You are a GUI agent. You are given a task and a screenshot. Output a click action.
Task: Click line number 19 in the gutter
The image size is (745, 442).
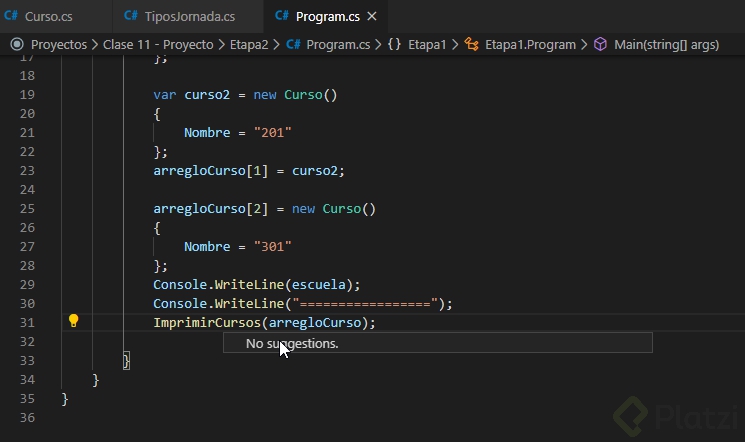click(27, 95)
